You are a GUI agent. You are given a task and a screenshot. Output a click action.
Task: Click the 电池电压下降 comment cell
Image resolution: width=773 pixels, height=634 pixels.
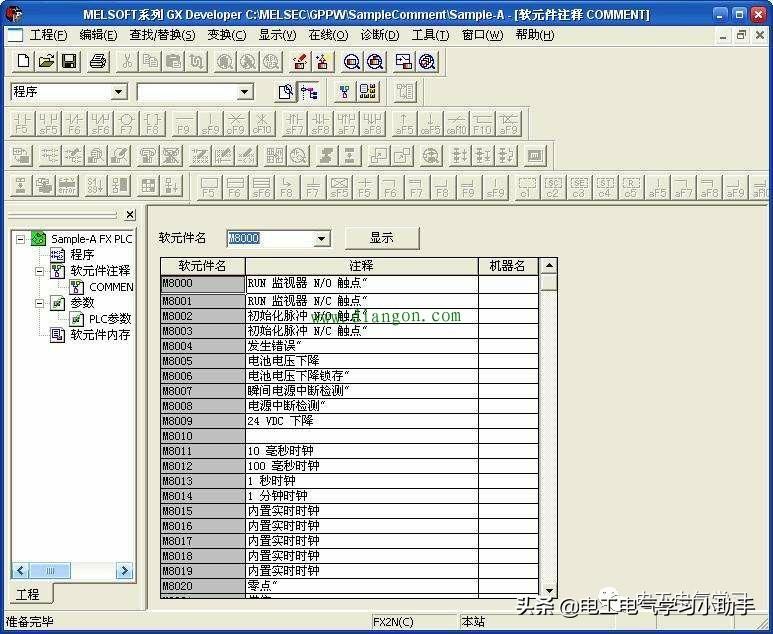pos(362,361)
